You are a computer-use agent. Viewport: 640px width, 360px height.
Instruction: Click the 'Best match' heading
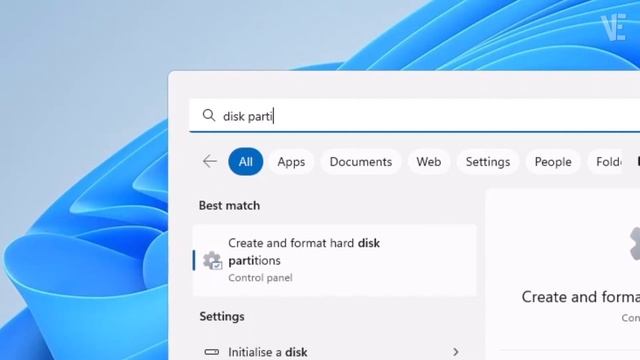(x=229, y=205)
